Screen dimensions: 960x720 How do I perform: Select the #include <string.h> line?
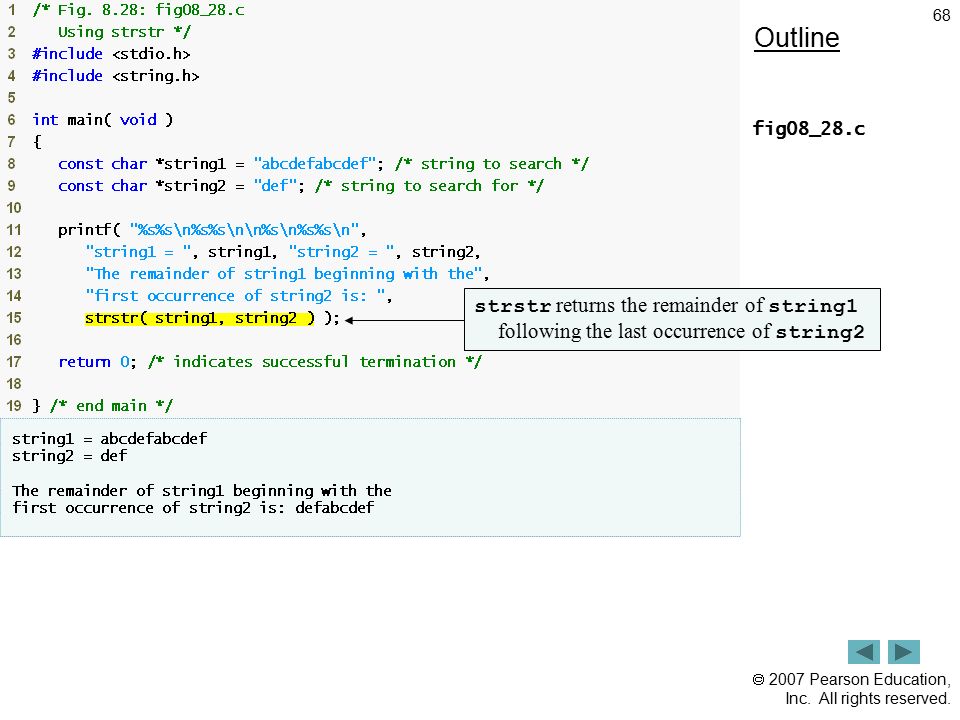(x=116, y=76)
